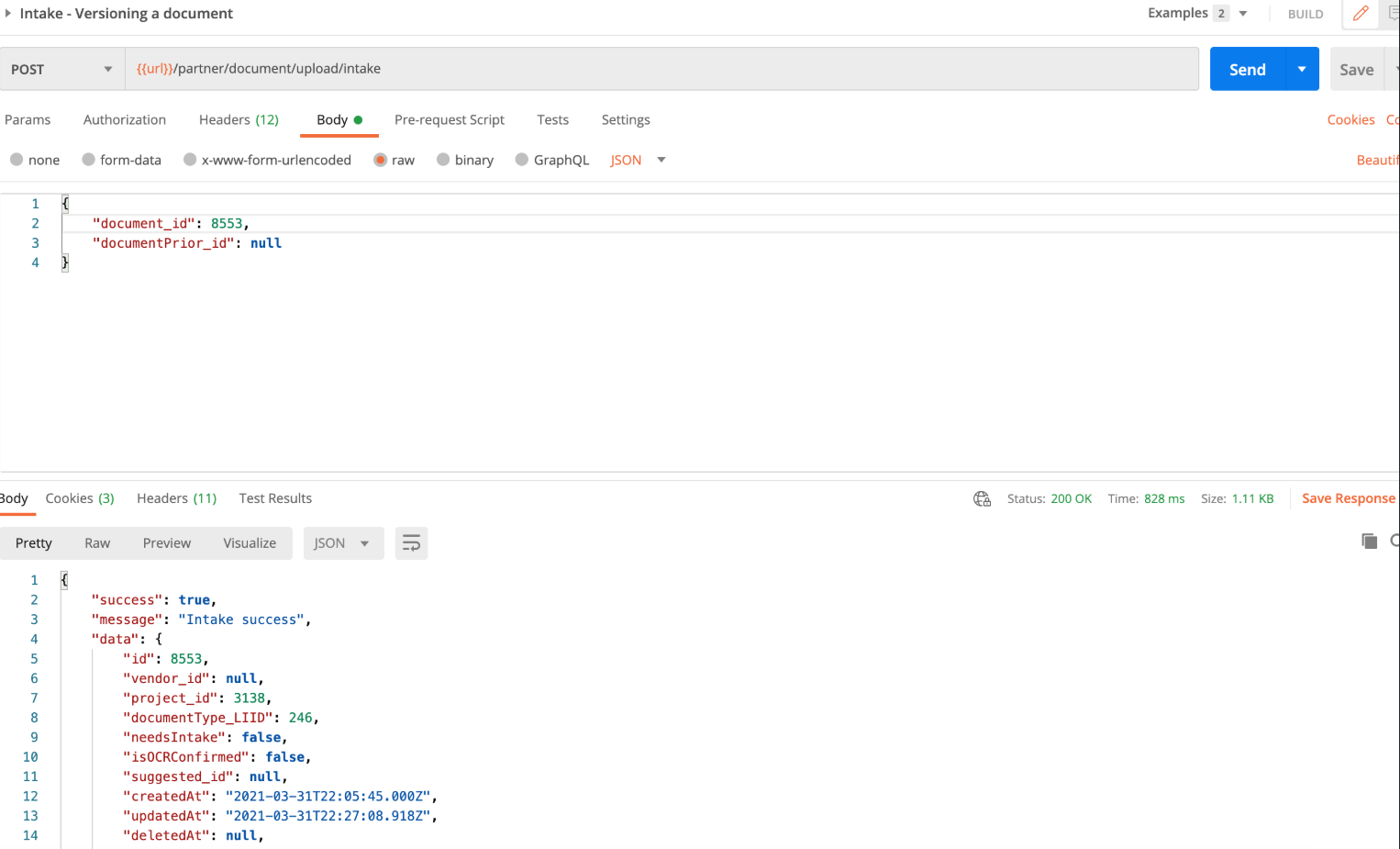
Task: Click the network globe icon near Status
Action: [x=982, y=498]
